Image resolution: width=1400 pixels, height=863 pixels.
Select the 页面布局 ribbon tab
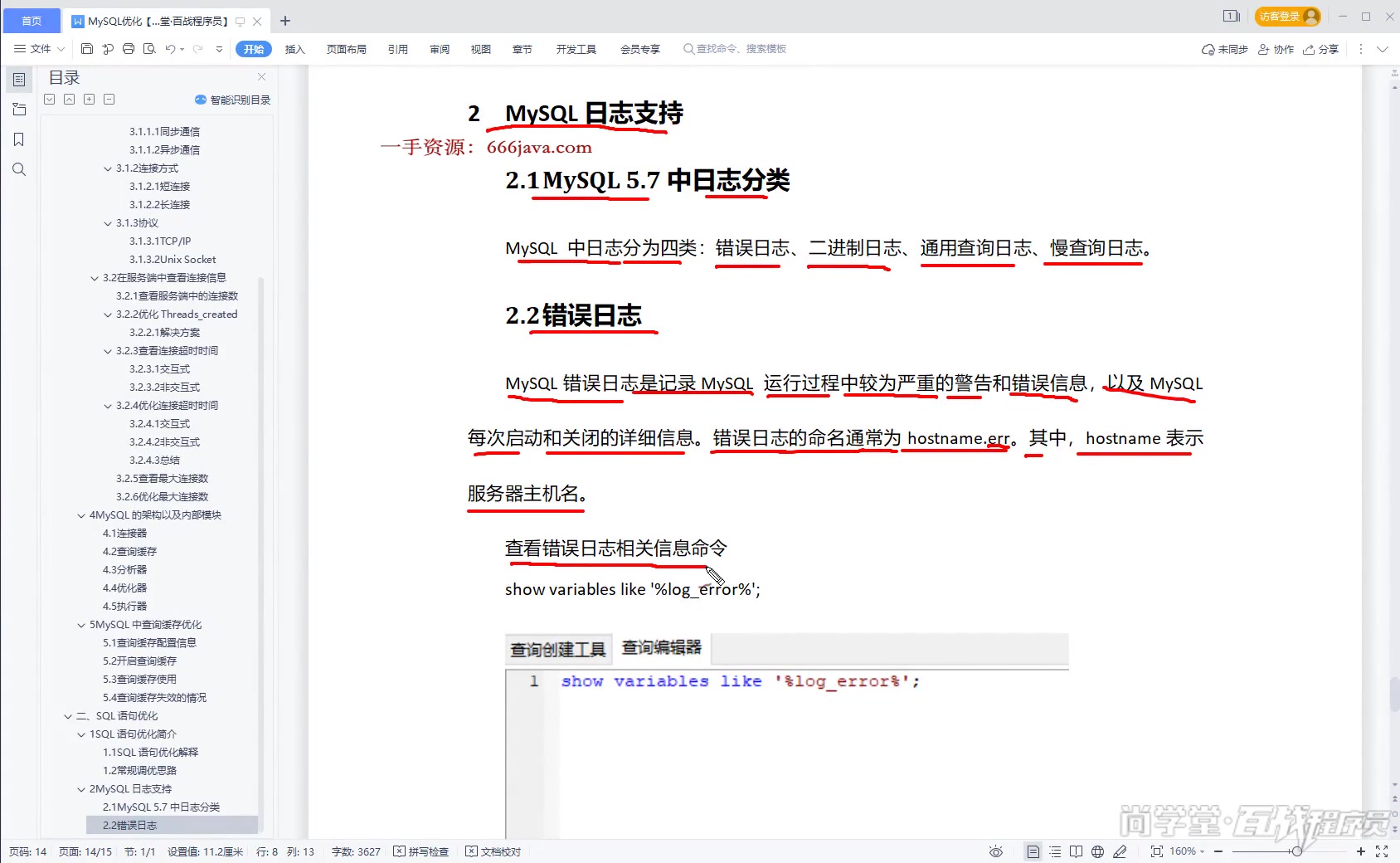coord(347,49)
